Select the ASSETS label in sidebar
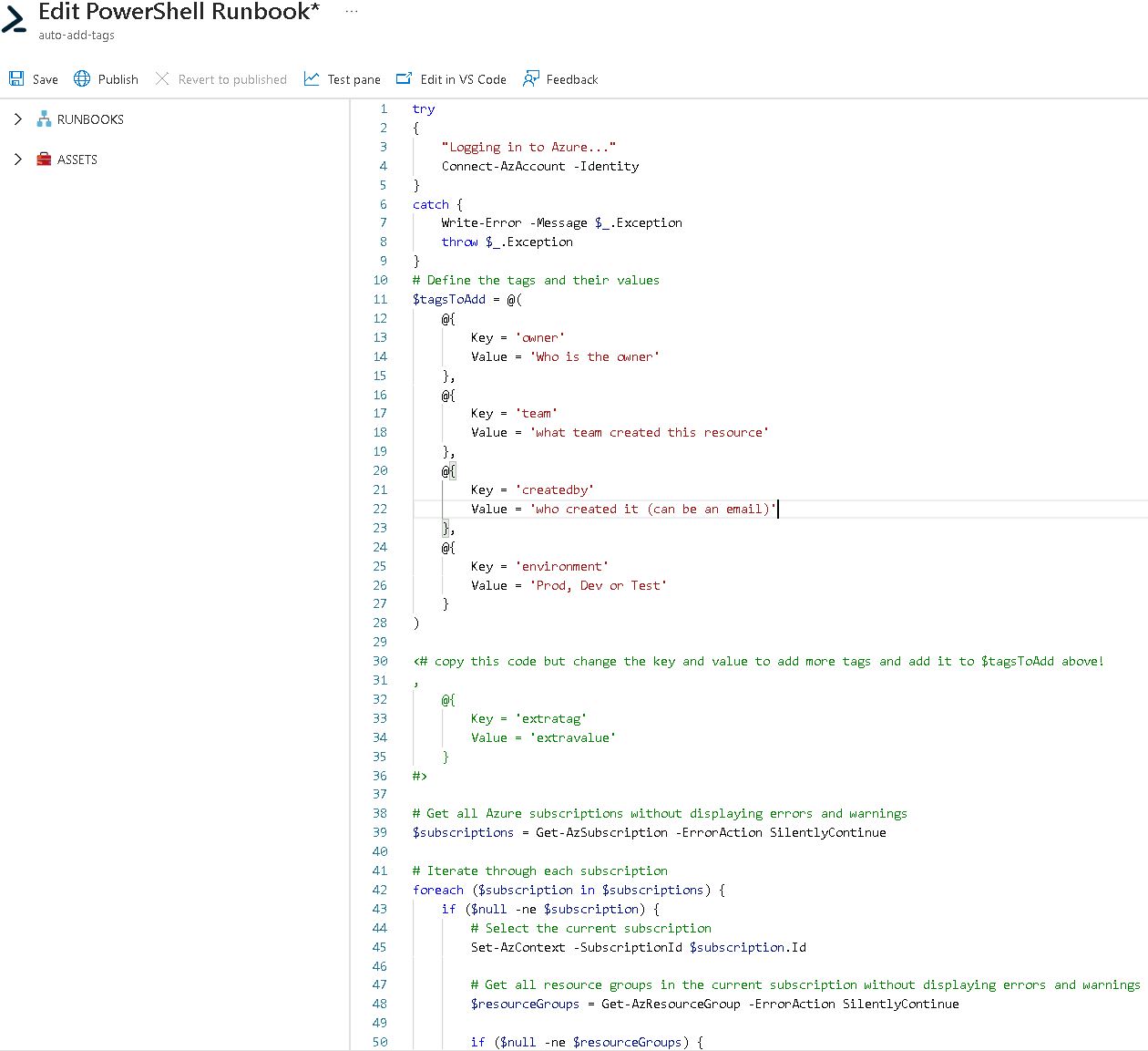1148x1051 pixels. 77,160
